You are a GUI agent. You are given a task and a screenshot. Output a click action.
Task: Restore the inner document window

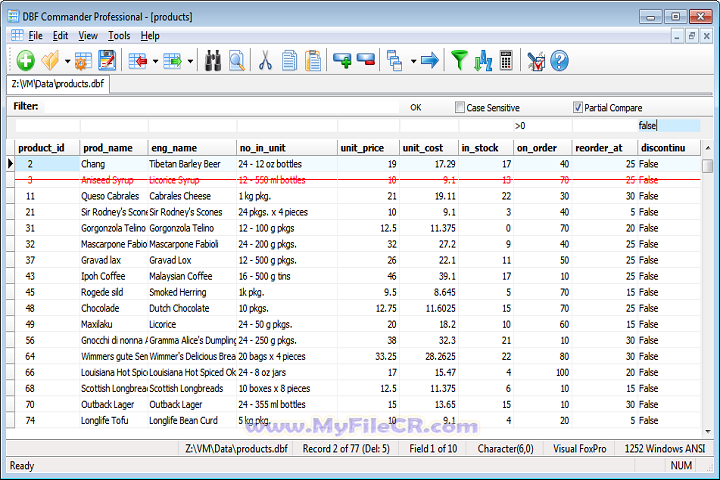click(x=692, y=35)
